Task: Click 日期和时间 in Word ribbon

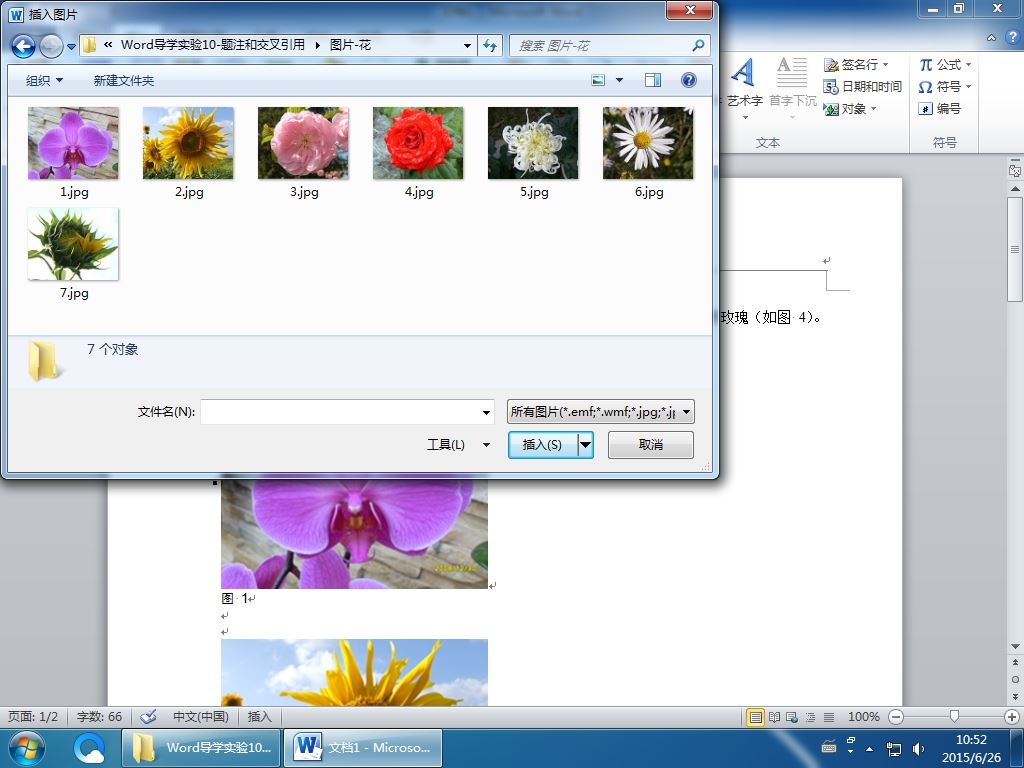Action: tap(862, 86)
